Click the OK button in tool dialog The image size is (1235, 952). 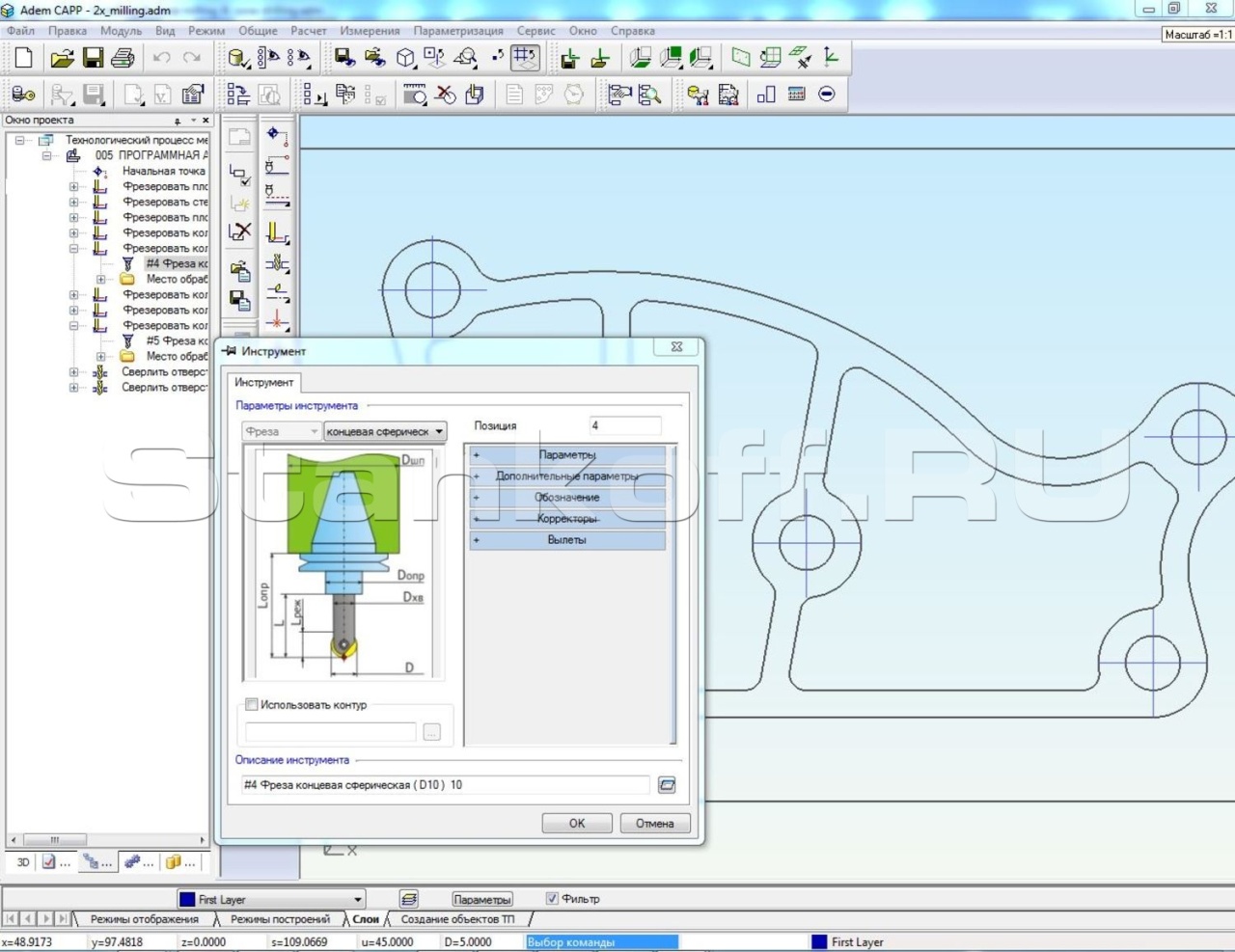pyautogui.click(x=576, y=823)
